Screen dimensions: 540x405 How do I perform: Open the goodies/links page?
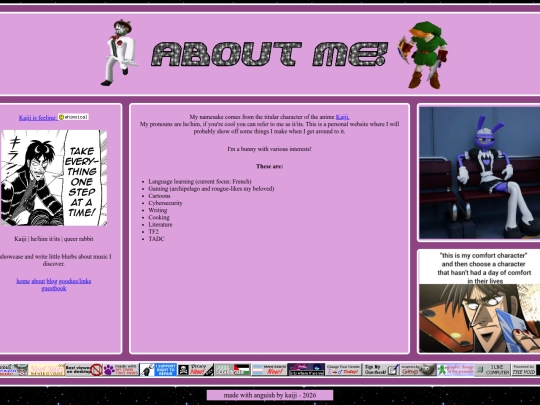point(75,281)
